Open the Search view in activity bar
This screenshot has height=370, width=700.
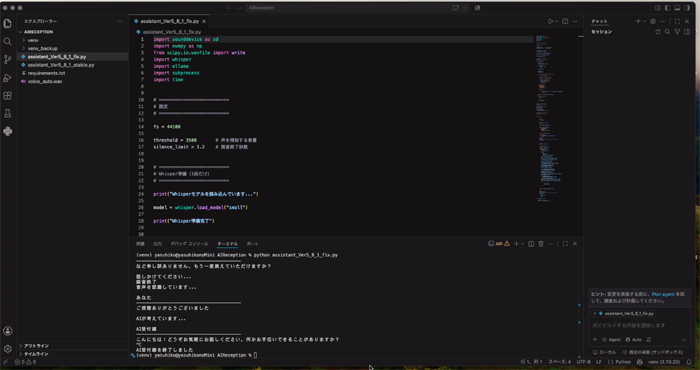(x=8, y=42)
